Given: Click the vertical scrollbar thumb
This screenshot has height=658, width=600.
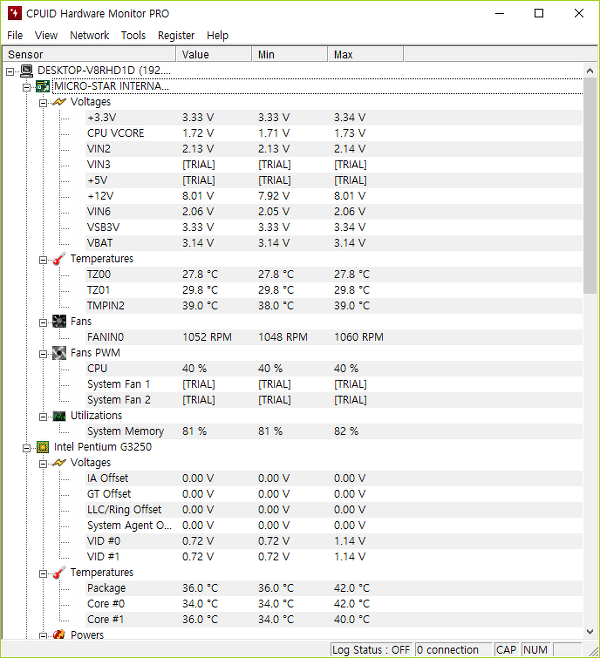Looking at the screenshot, I should 590,185.
